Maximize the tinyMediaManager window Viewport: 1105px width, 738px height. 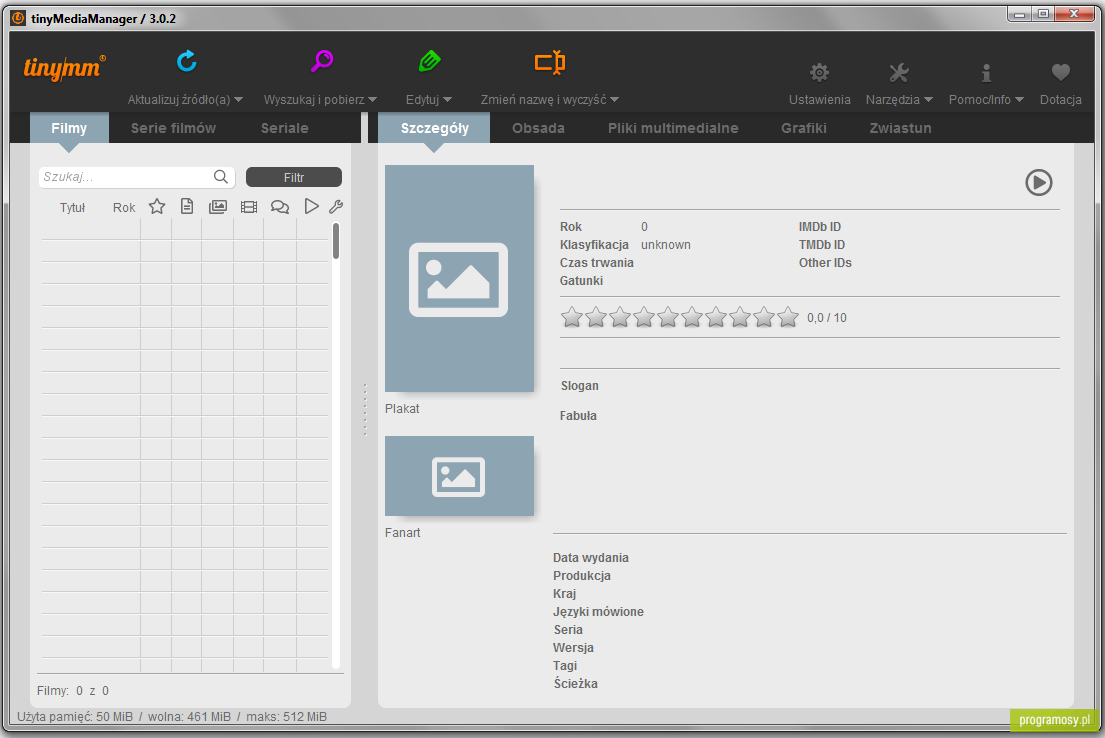[1043, 13]
